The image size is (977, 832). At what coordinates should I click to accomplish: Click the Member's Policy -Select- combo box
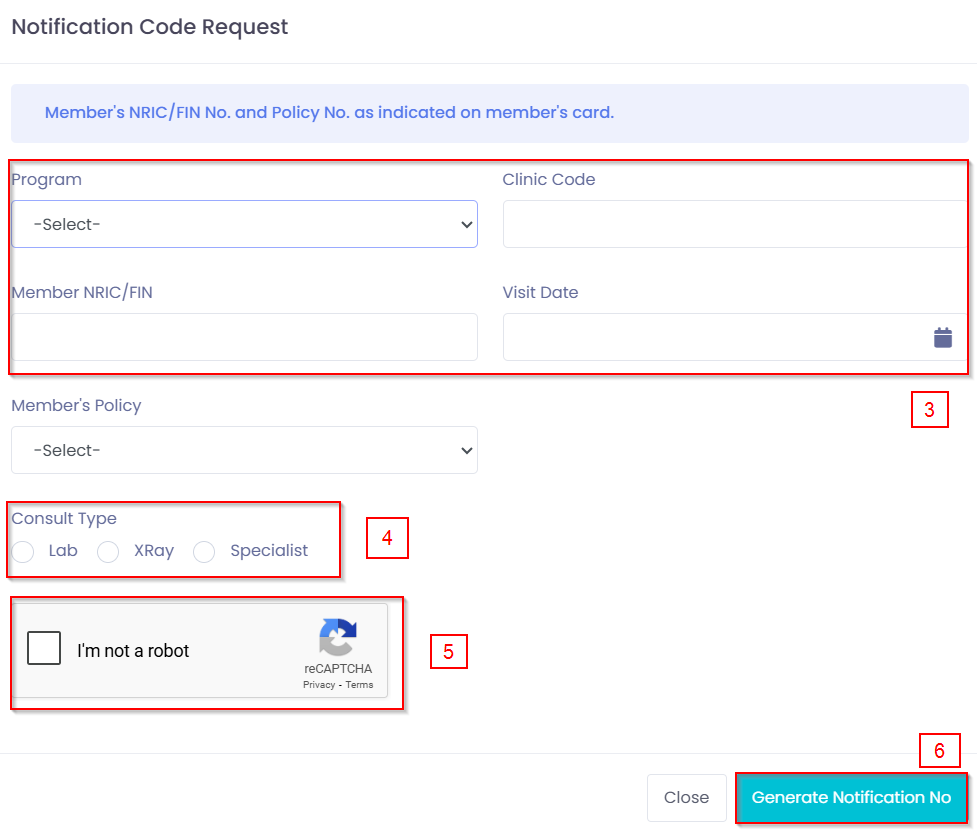(244, 450)
